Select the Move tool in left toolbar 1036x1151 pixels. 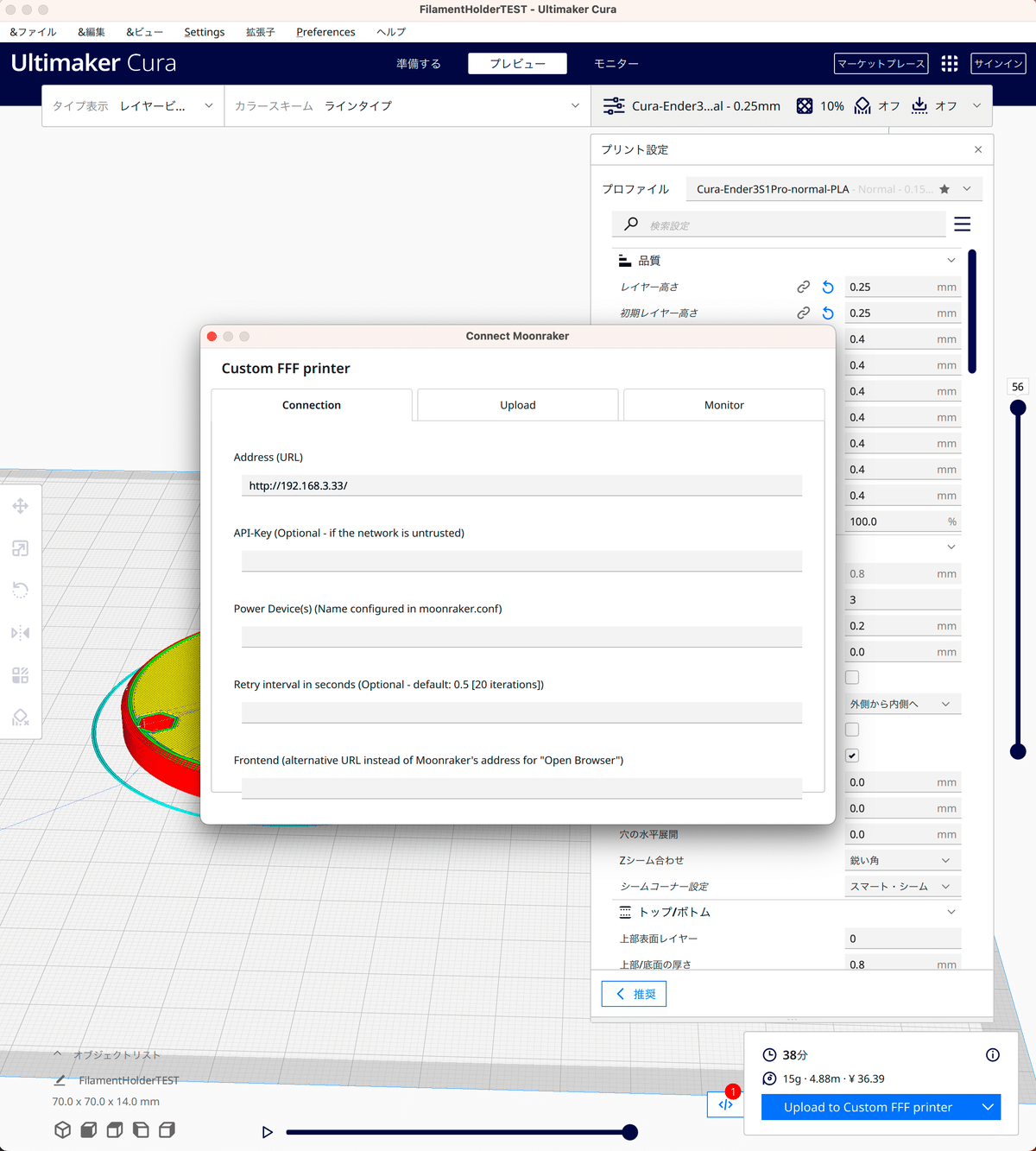point(21,506)
